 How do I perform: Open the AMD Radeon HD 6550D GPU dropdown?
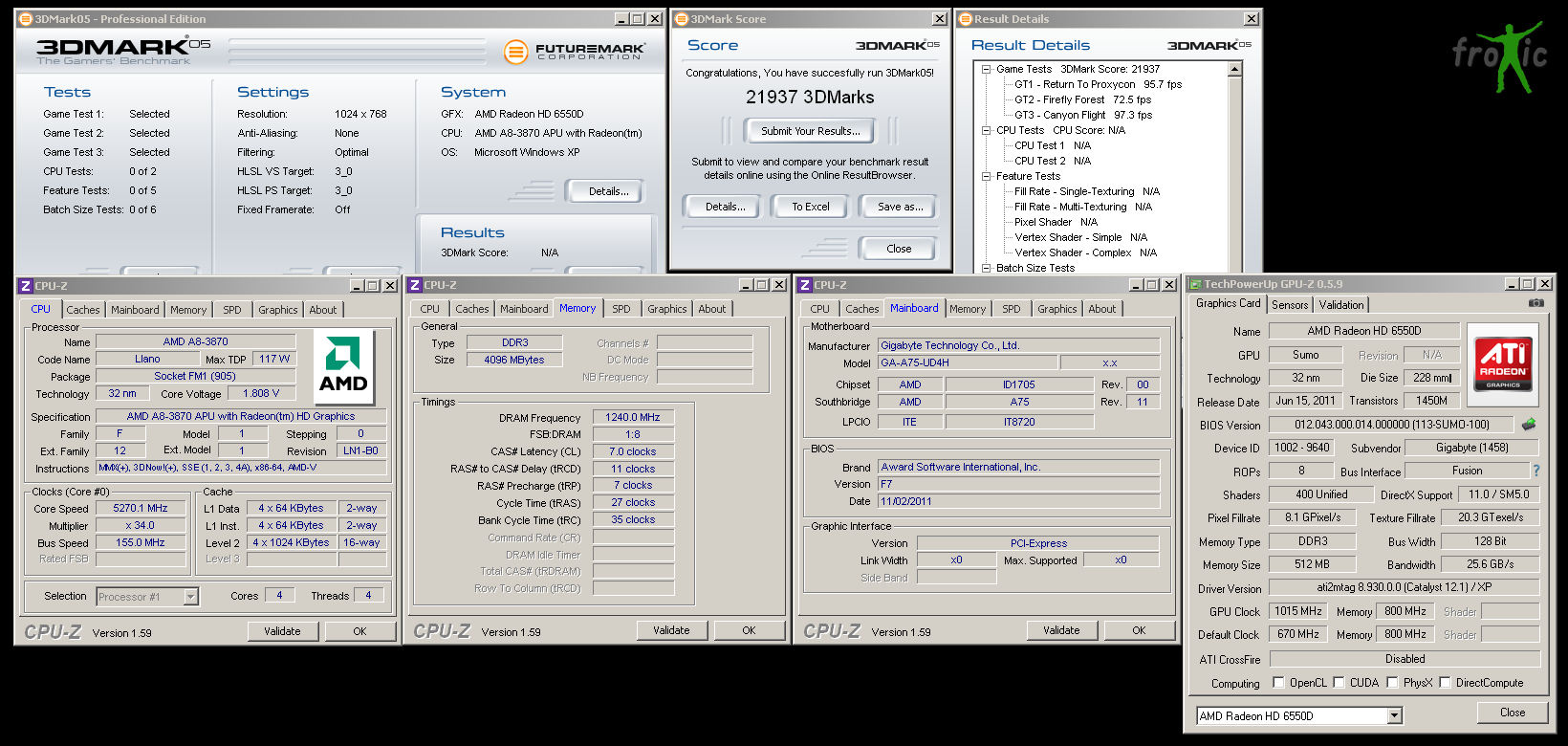[1394, 715]
